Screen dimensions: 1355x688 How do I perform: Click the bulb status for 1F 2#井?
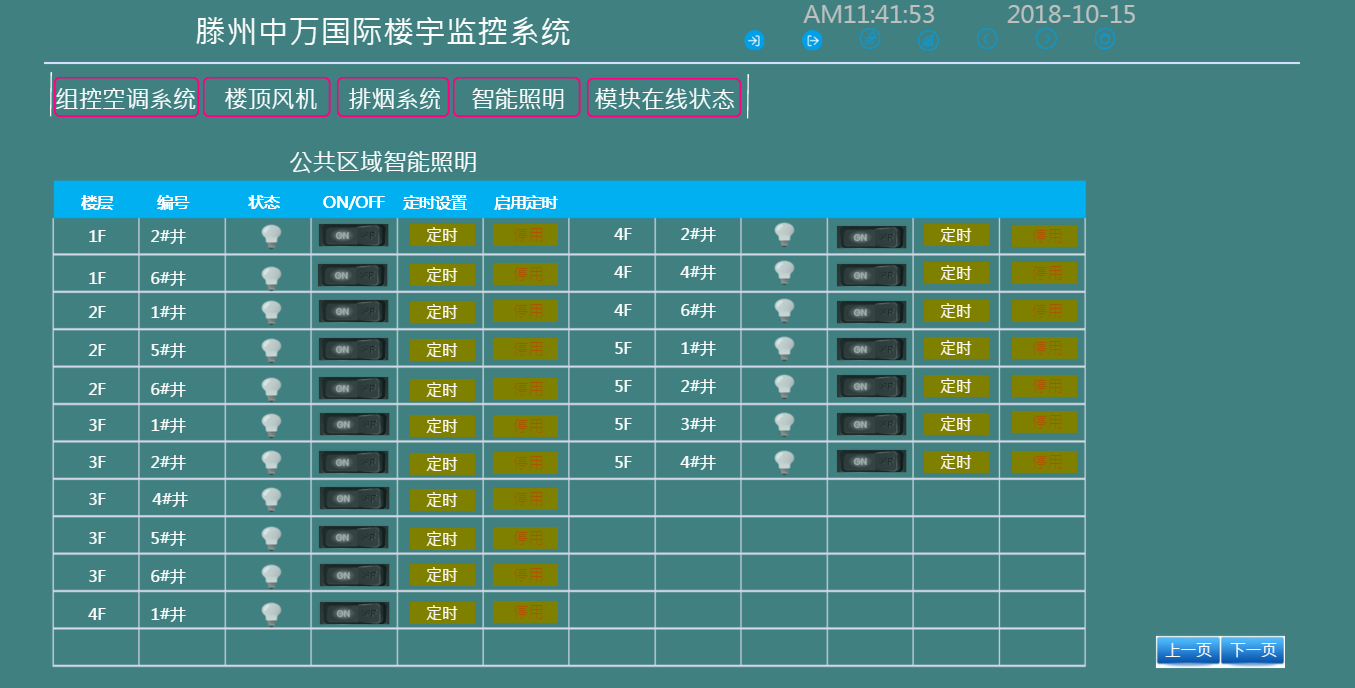(x=271, y=236)
